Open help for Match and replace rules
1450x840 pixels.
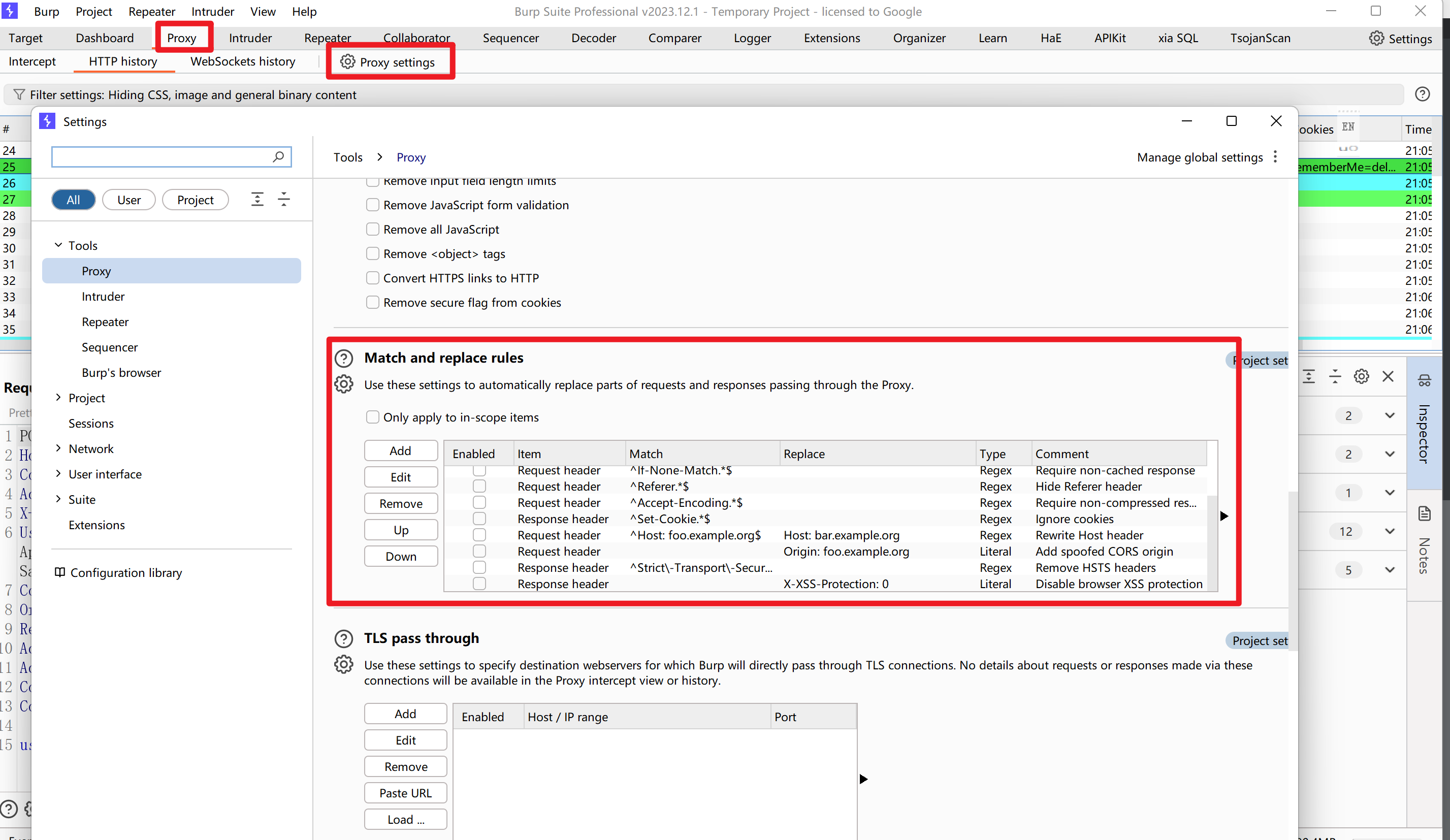pos(343,359)
